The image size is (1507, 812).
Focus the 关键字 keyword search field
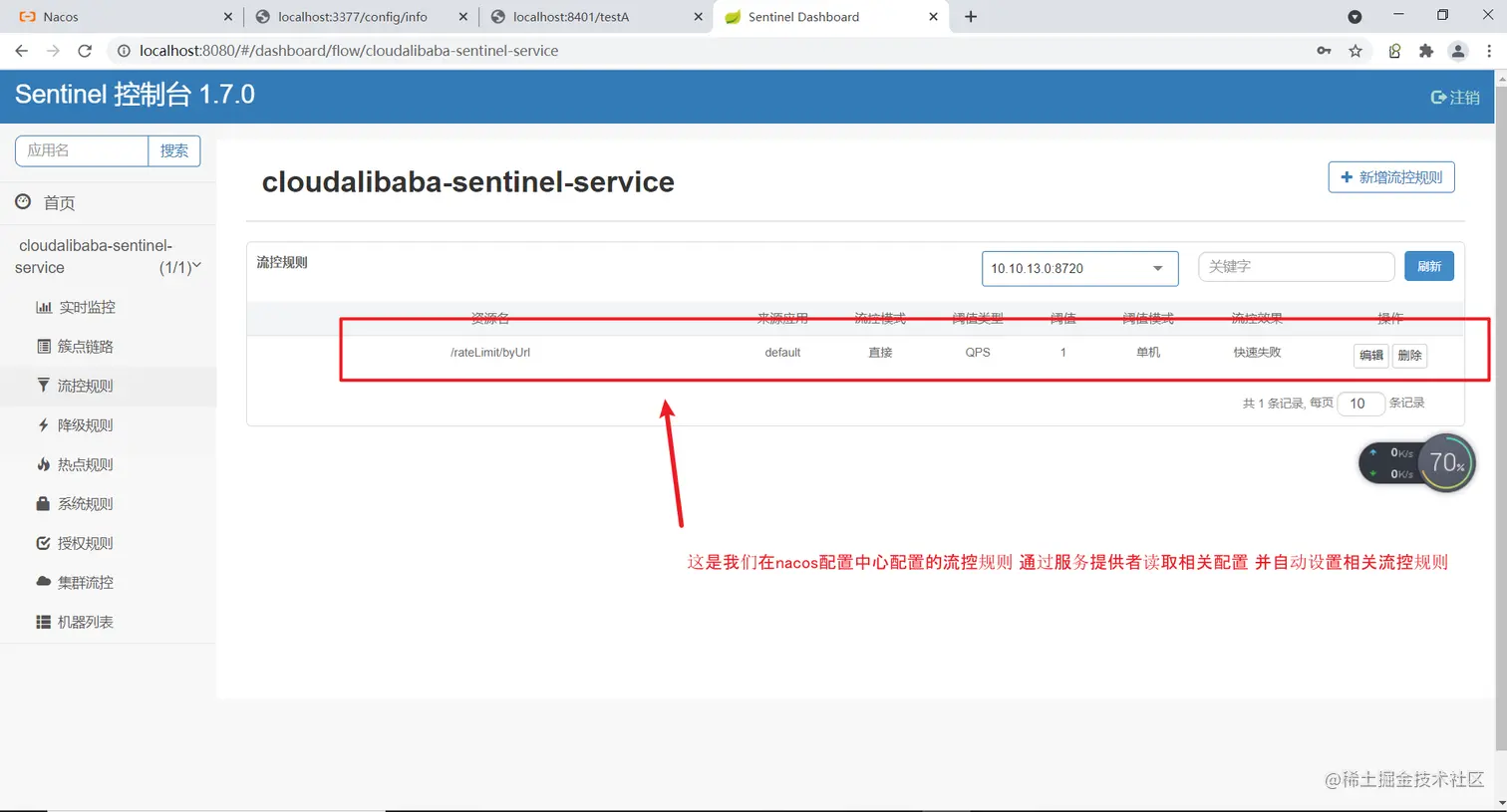coord(1296,266)
